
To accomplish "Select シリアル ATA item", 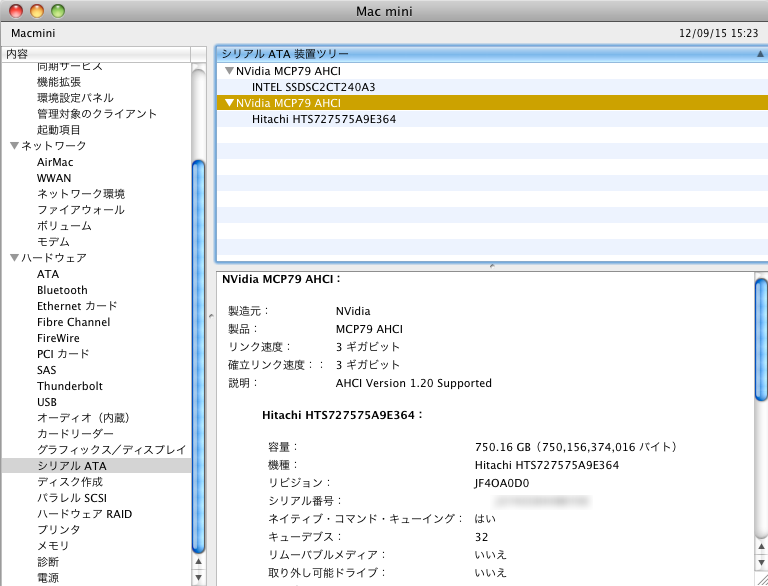I will tap(96, 466).
